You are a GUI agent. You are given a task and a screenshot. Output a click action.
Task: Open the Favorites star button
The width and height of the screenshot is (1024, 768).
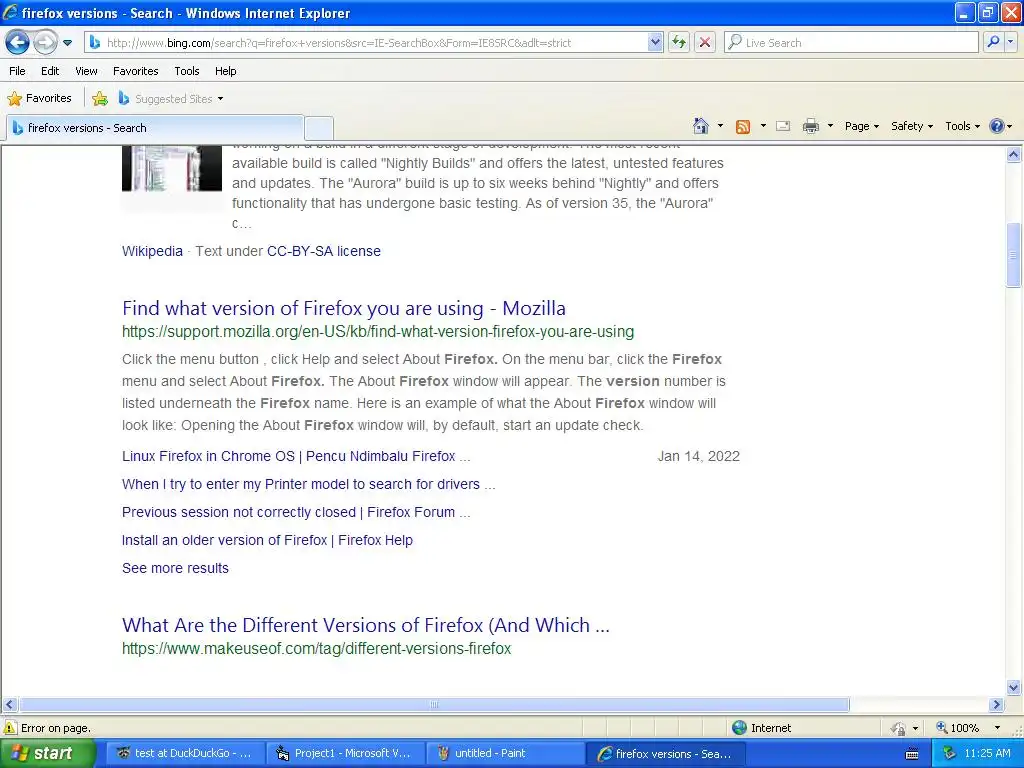[x=40, y=99]
